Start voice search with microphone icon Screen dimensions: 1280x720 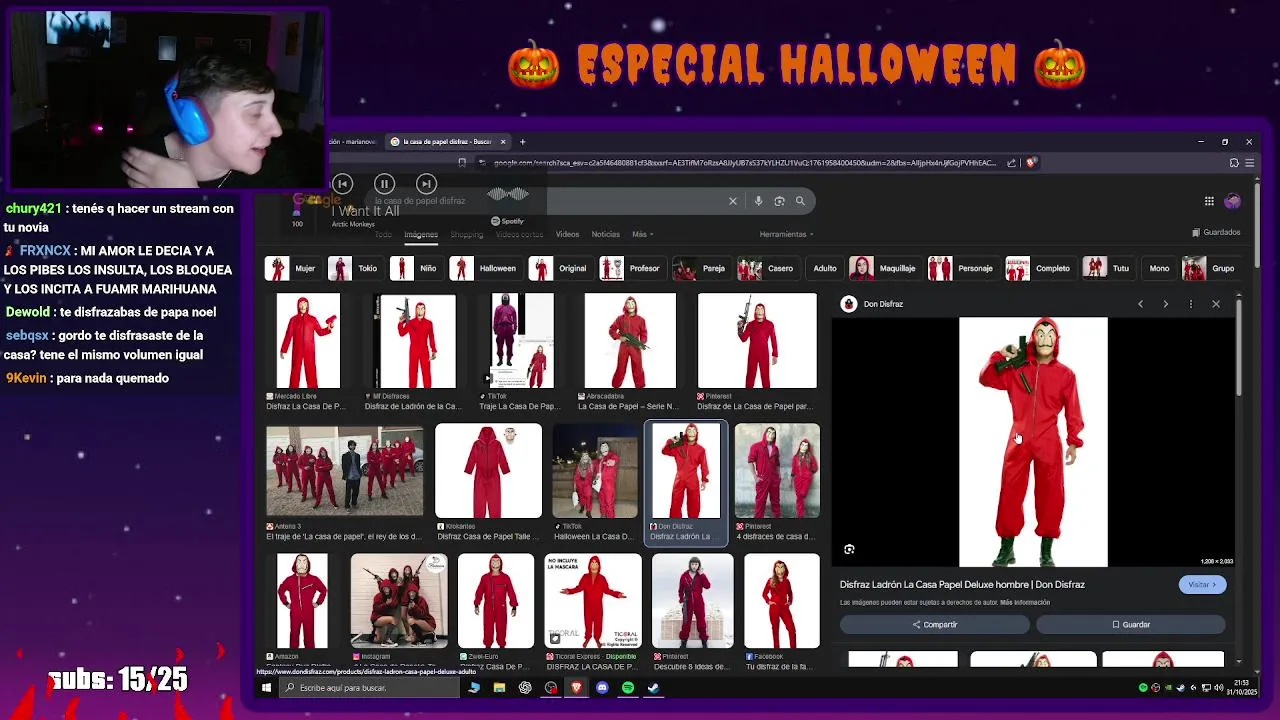pyautogui.click(x=758, y=201)
